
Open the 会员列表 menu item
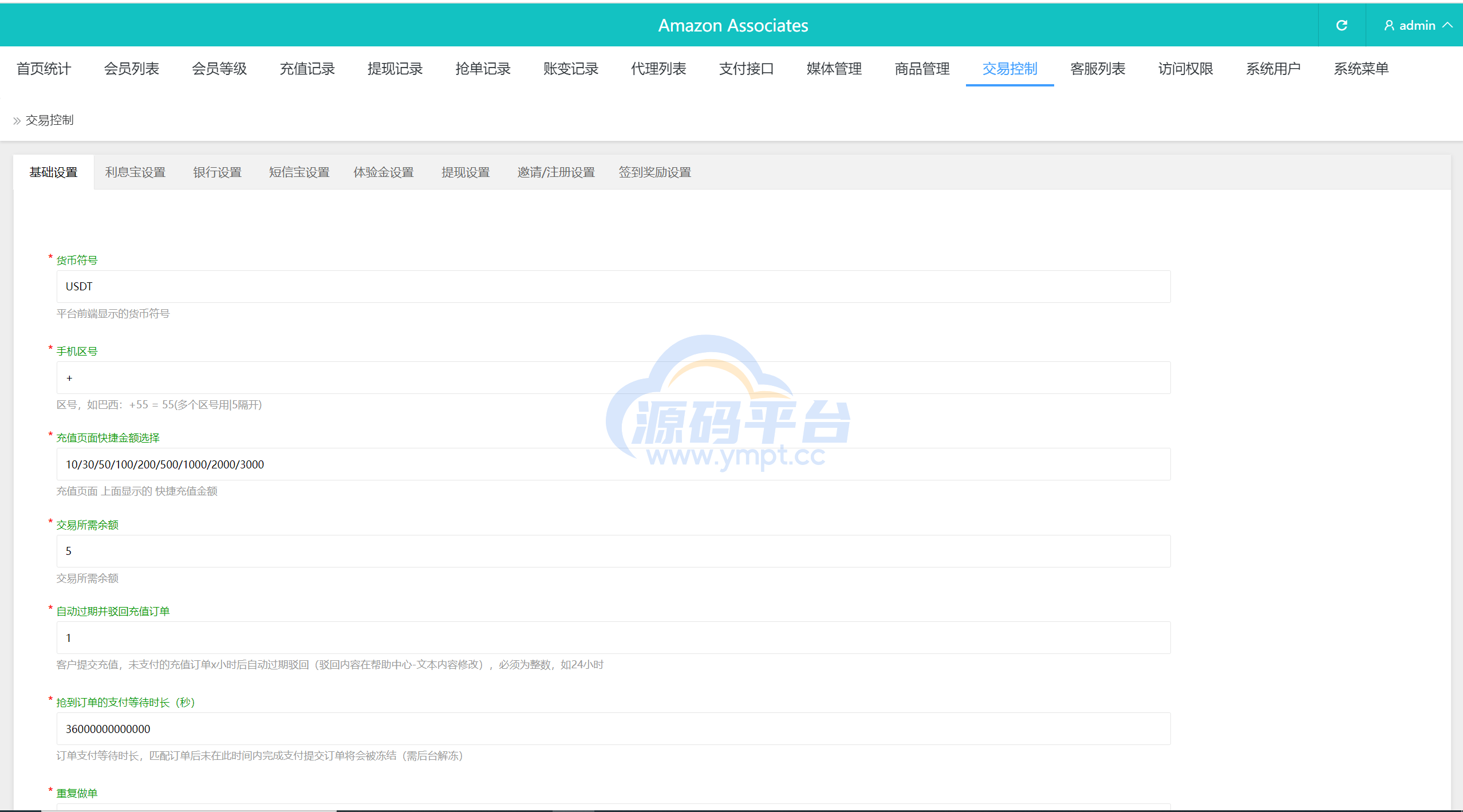pos(132,69)
